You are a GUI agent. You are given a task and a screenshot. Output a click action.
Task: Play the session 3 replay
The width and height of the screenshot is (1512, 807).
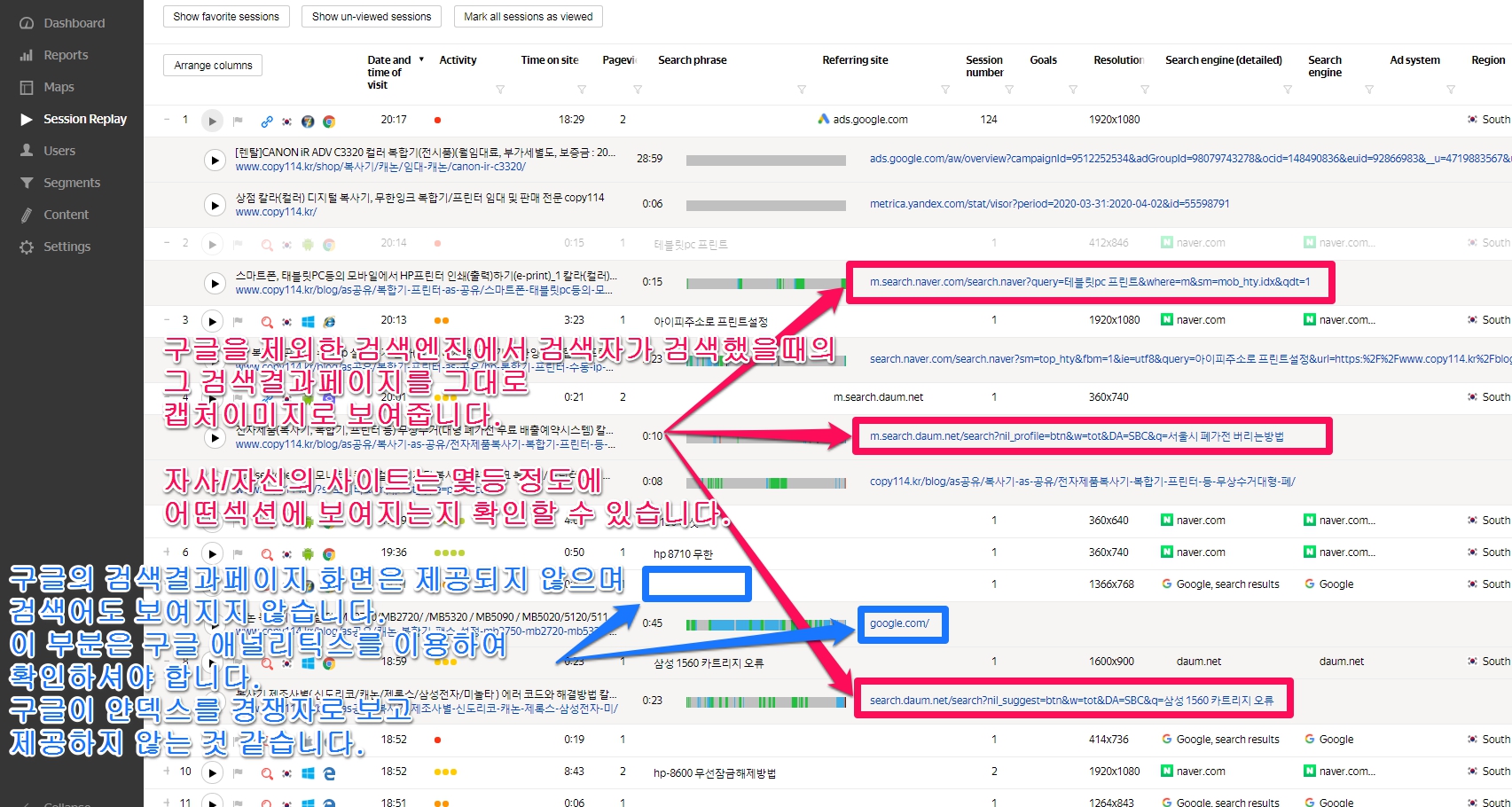(212, 321)
